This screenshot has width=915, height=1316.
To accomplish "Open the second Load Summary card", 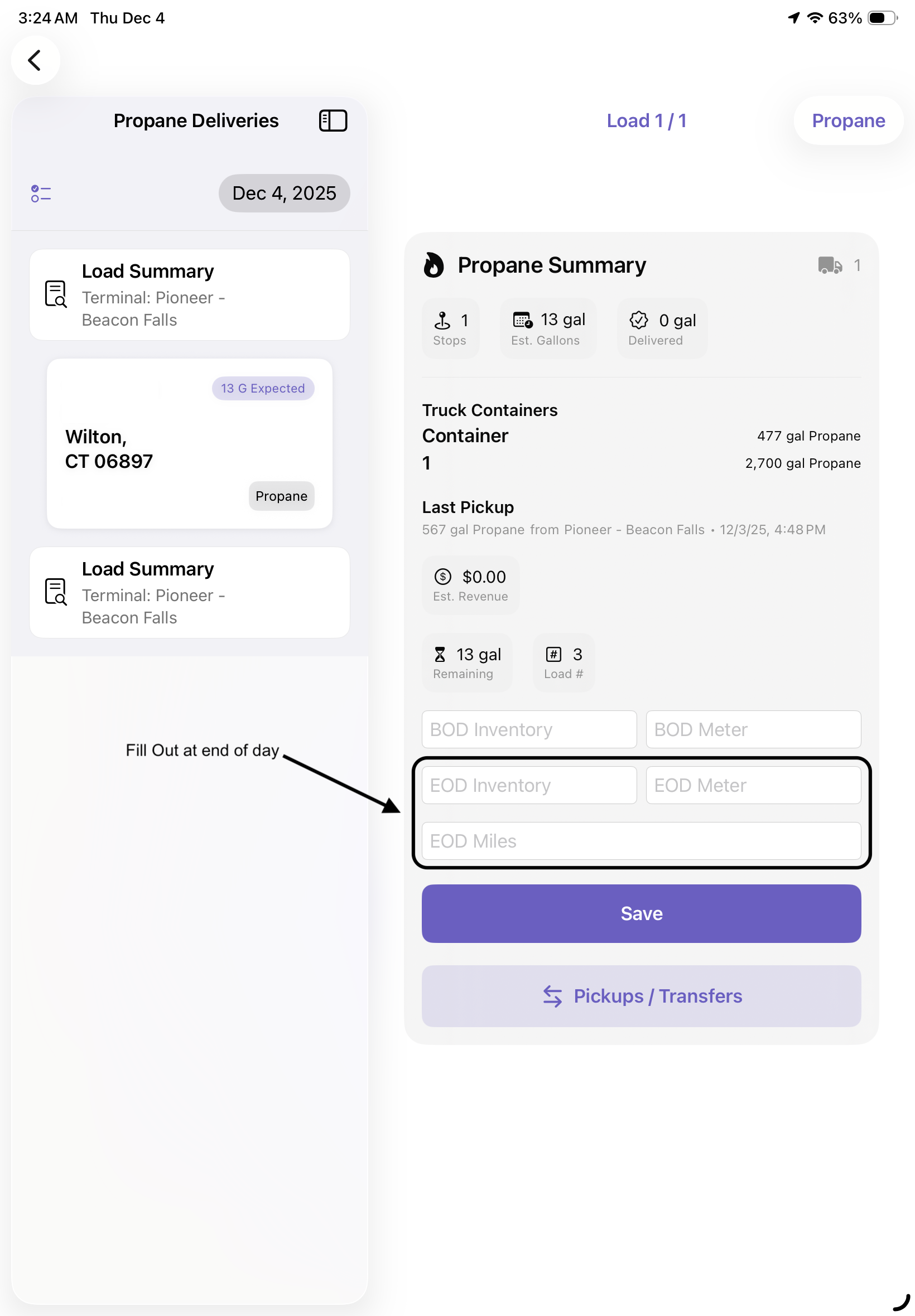I will (189, 592).
